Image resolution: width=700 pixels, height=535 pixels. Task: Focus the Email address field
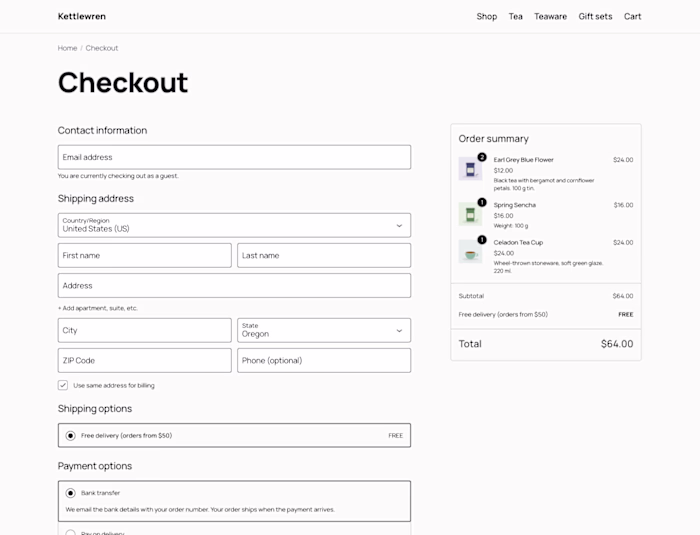pyautogui.click(x=234, y=157)
